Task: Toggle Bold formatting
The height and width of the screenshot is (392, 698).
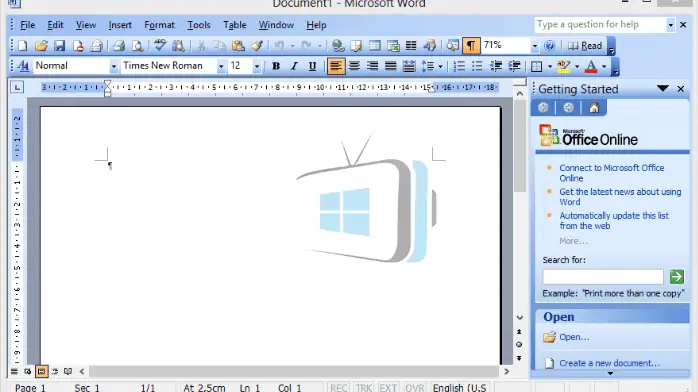Action: coord(276,66)
